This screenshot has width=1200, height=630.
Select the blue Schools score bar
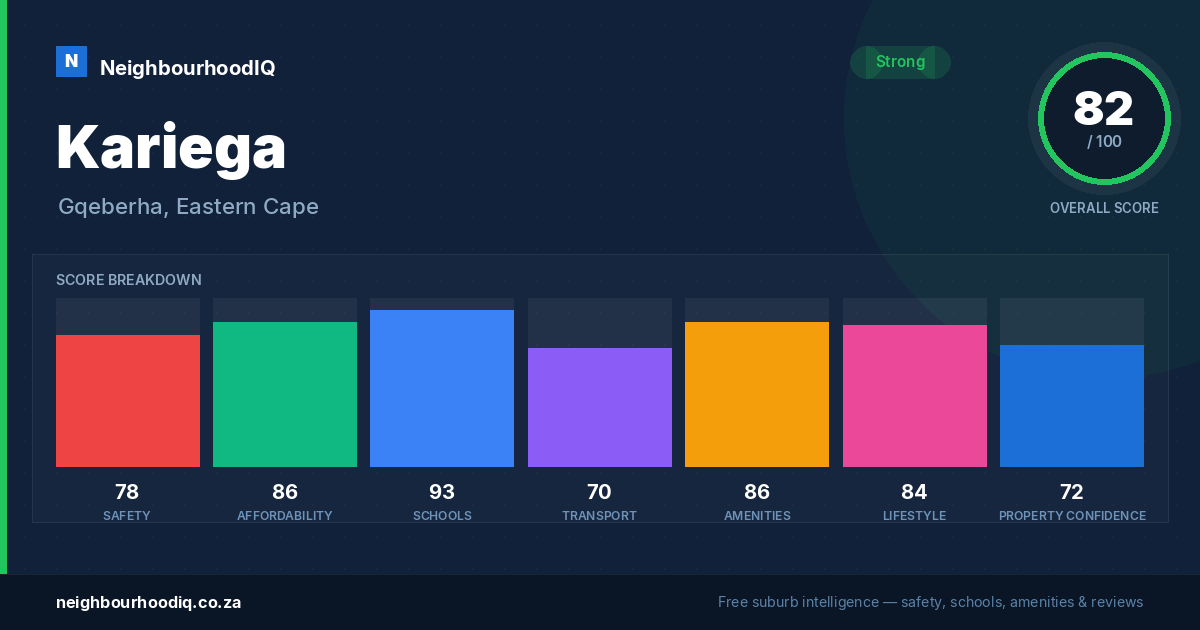[442, 388]
